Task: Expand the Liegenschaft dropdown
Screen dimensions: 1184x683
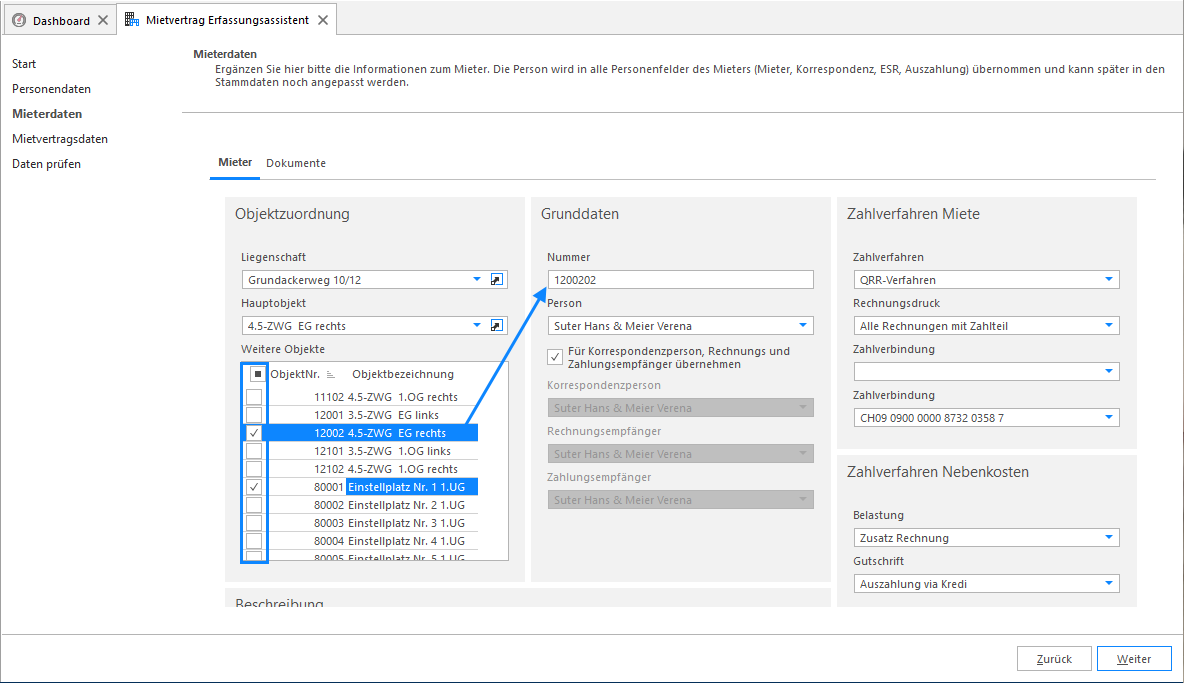Action: coord(476,280)
